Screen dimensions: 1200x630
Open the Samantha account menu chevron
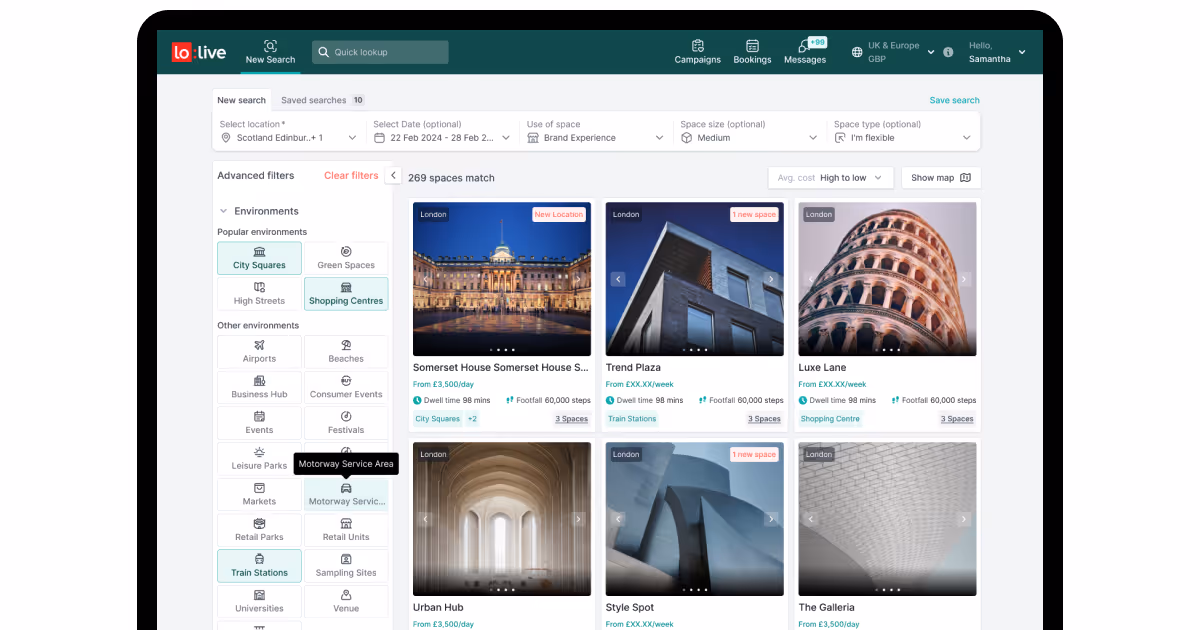[1022, 52]
